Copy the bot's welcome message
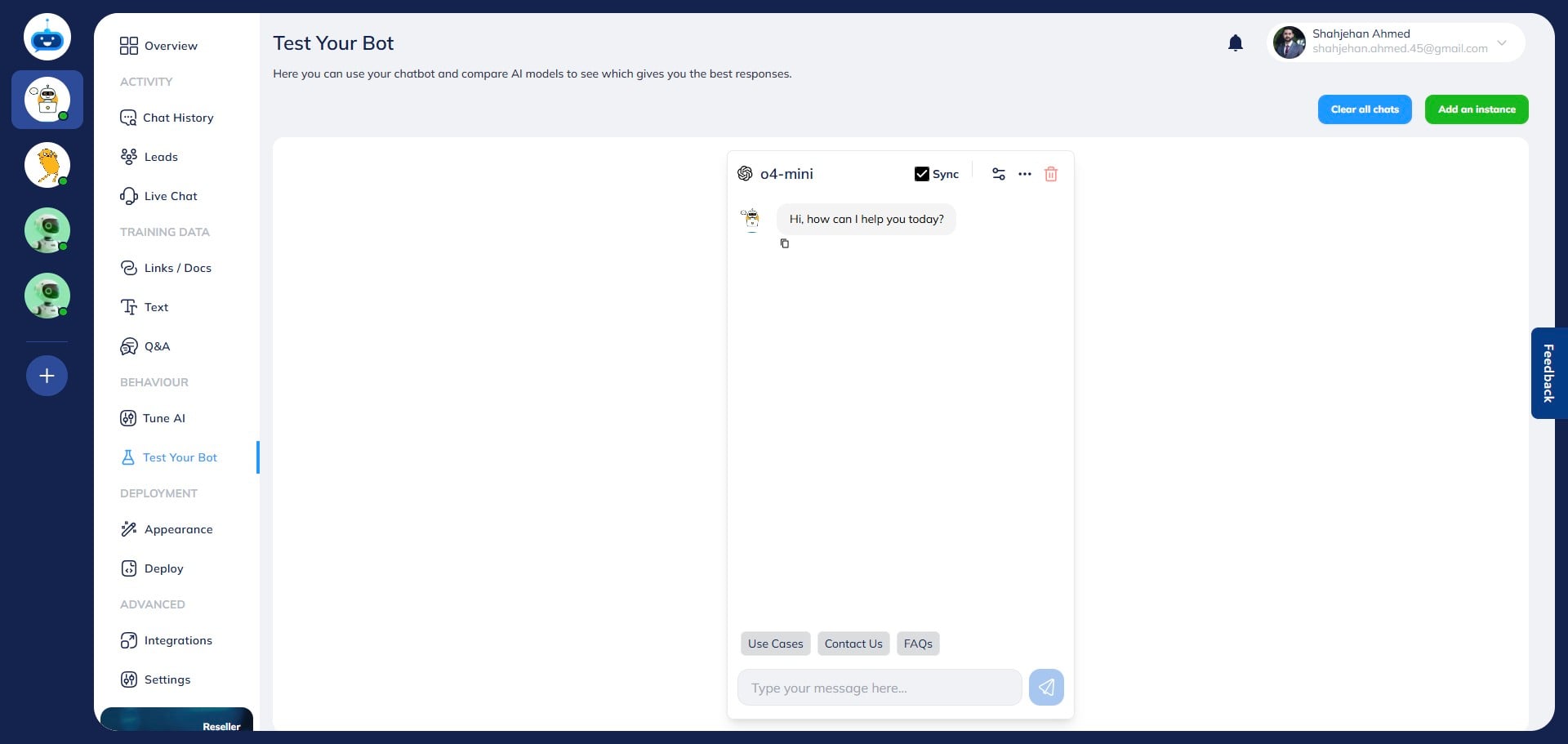The width and height of the screenshot is (1568, 744). point(785,243)
